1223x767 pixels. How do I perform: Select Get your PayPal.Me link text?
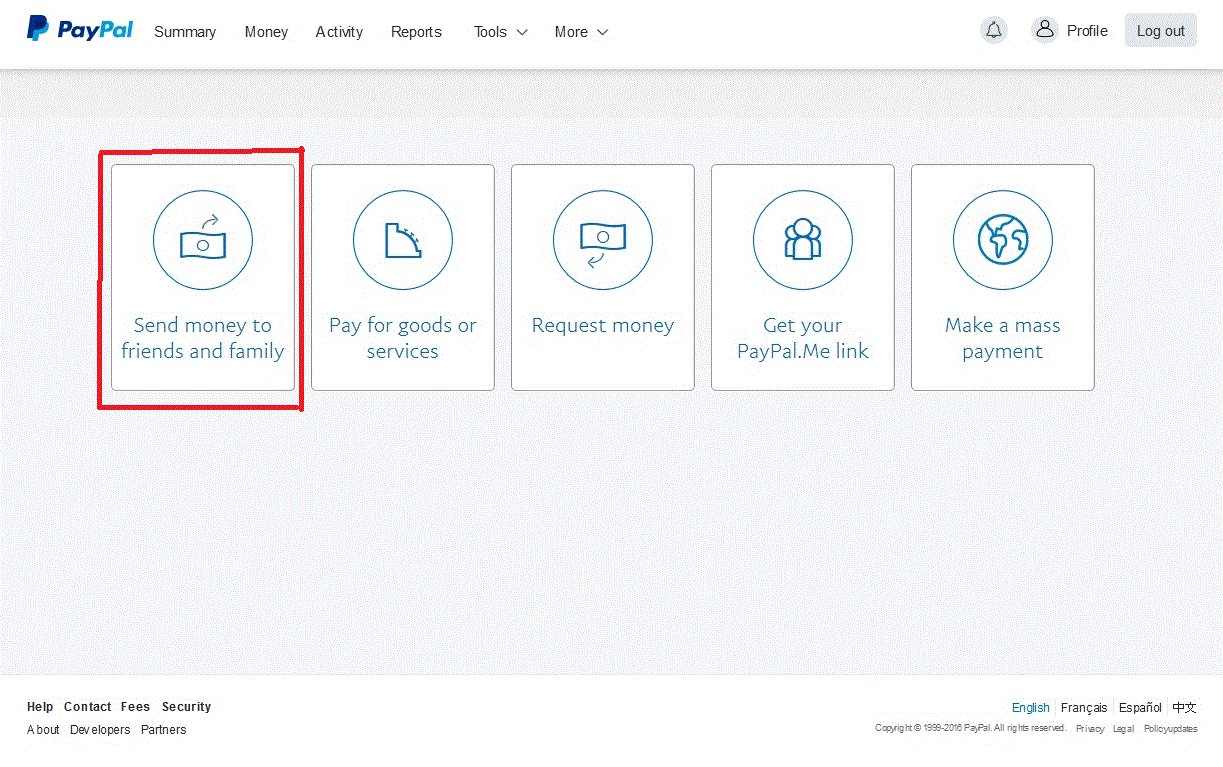tap(803, 338)
